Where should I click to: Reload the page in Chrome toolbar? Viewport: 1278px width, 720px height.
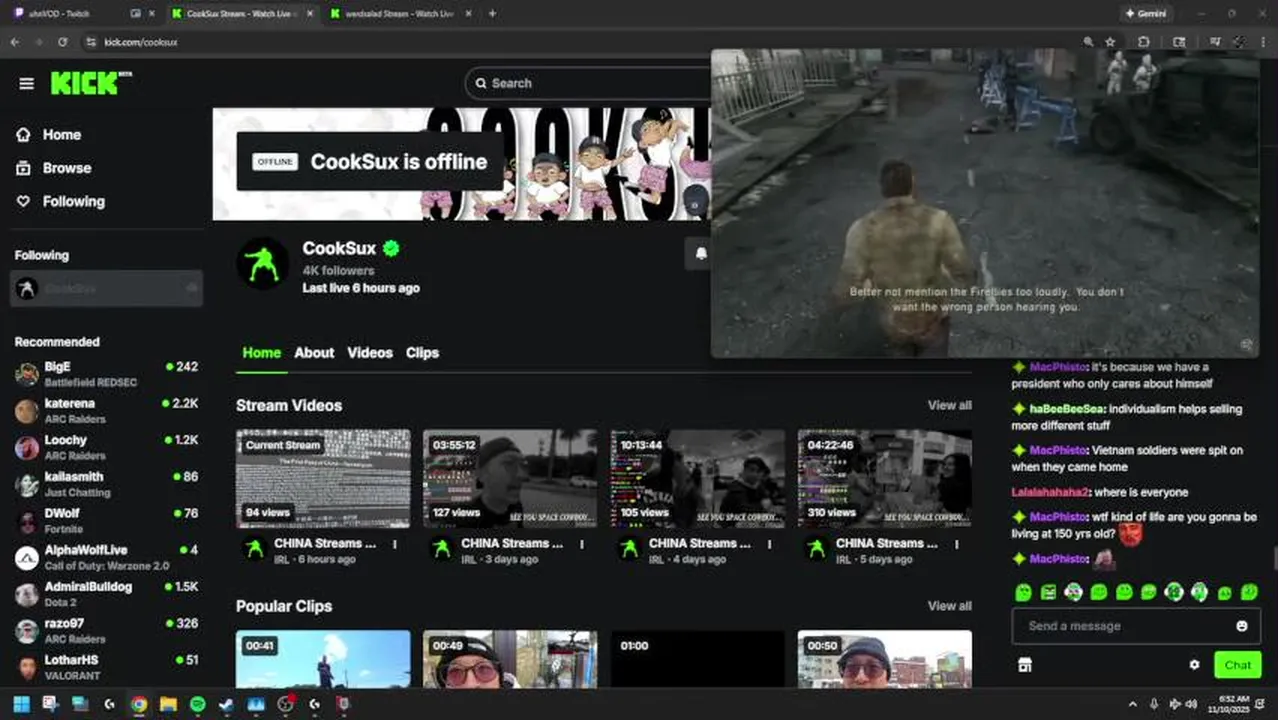coord(62,42)
